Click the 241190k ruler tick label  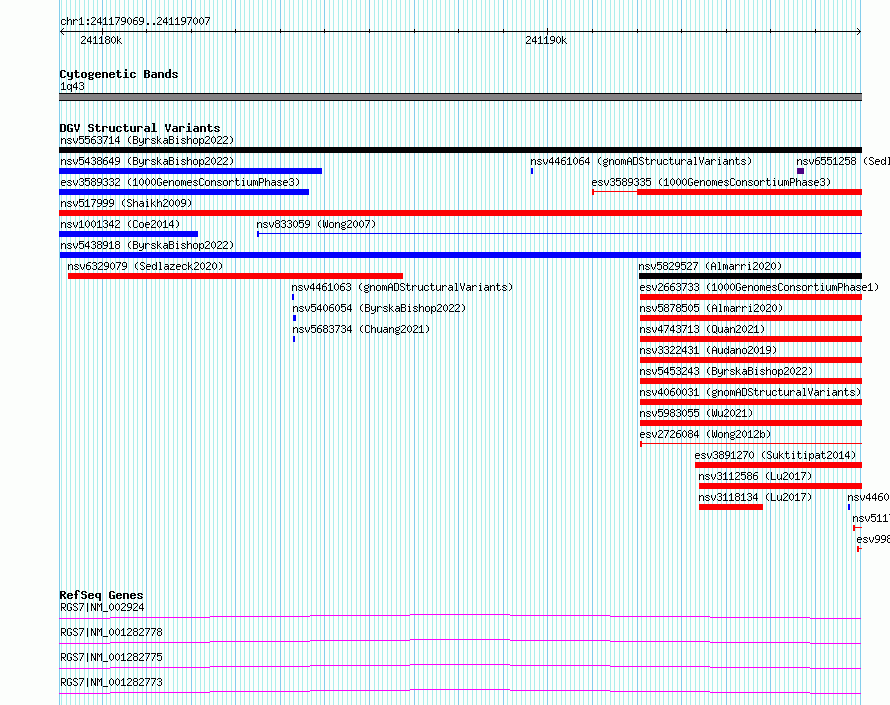[546, 40]
